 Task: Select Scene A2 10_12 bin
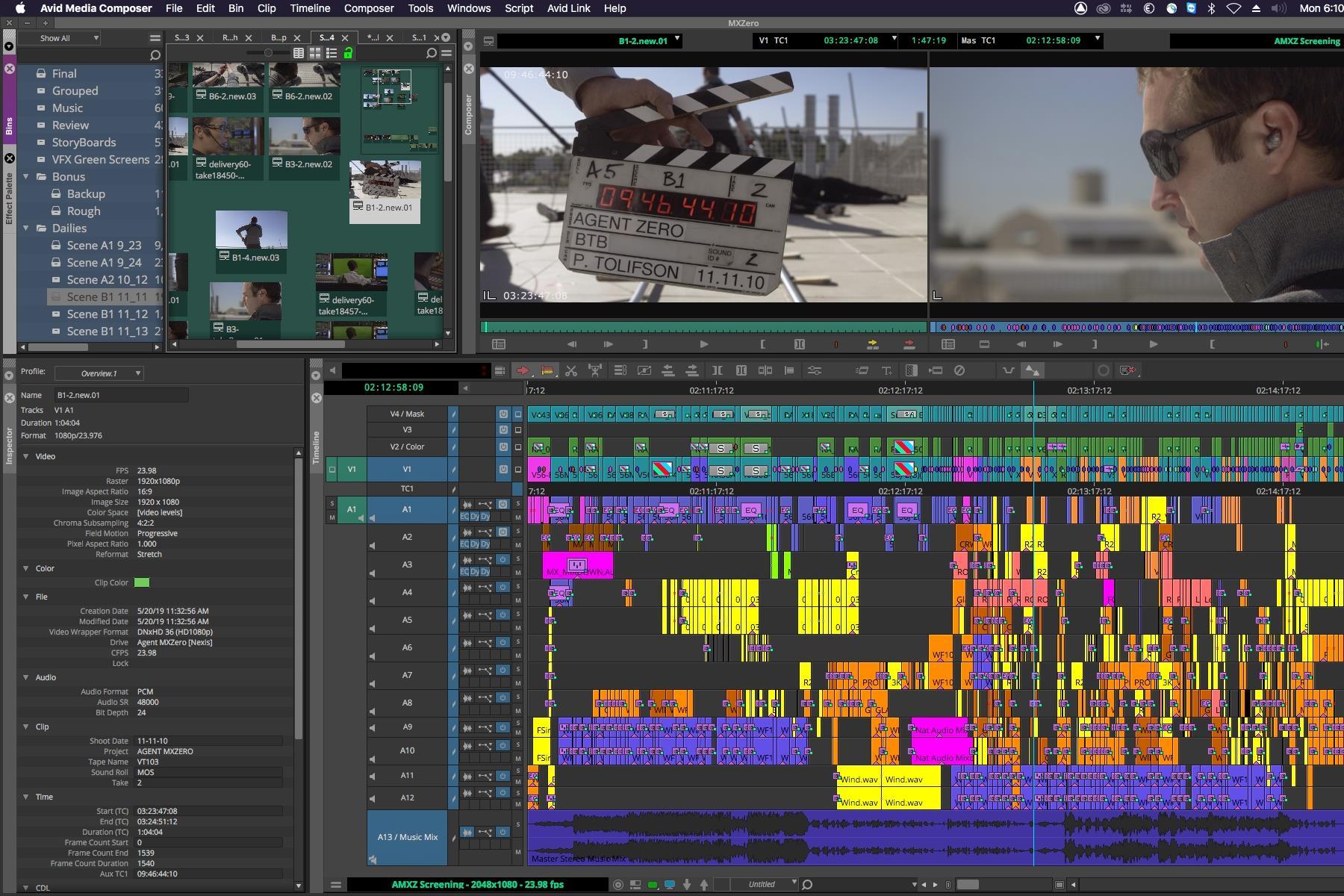(106, 280)
